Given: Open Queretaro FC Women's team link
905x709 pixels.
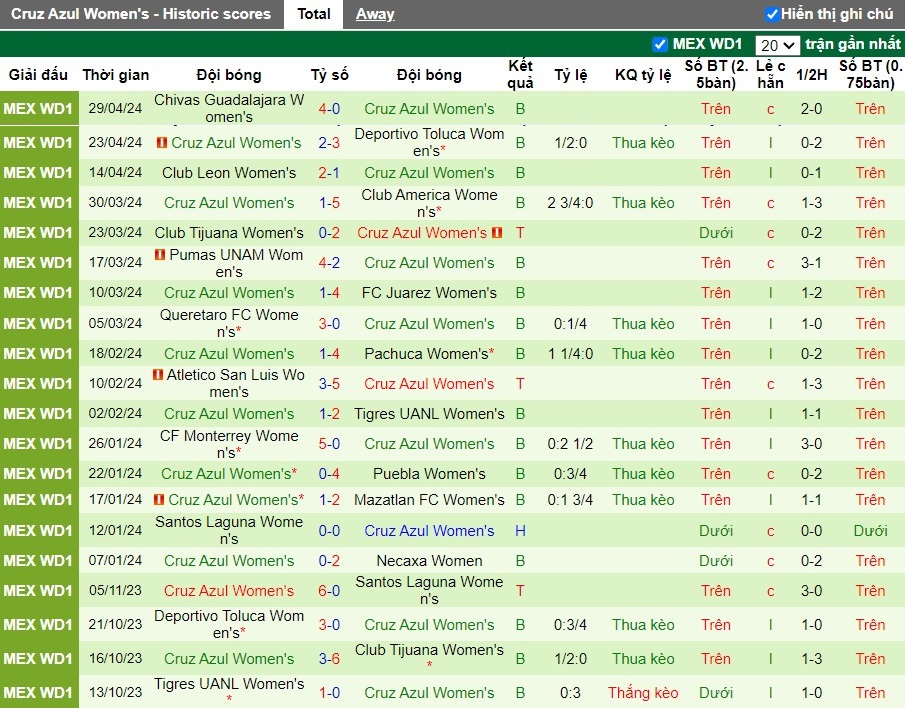Looking at the screenshot, I should pyautogui.click(x=229, y=323).
